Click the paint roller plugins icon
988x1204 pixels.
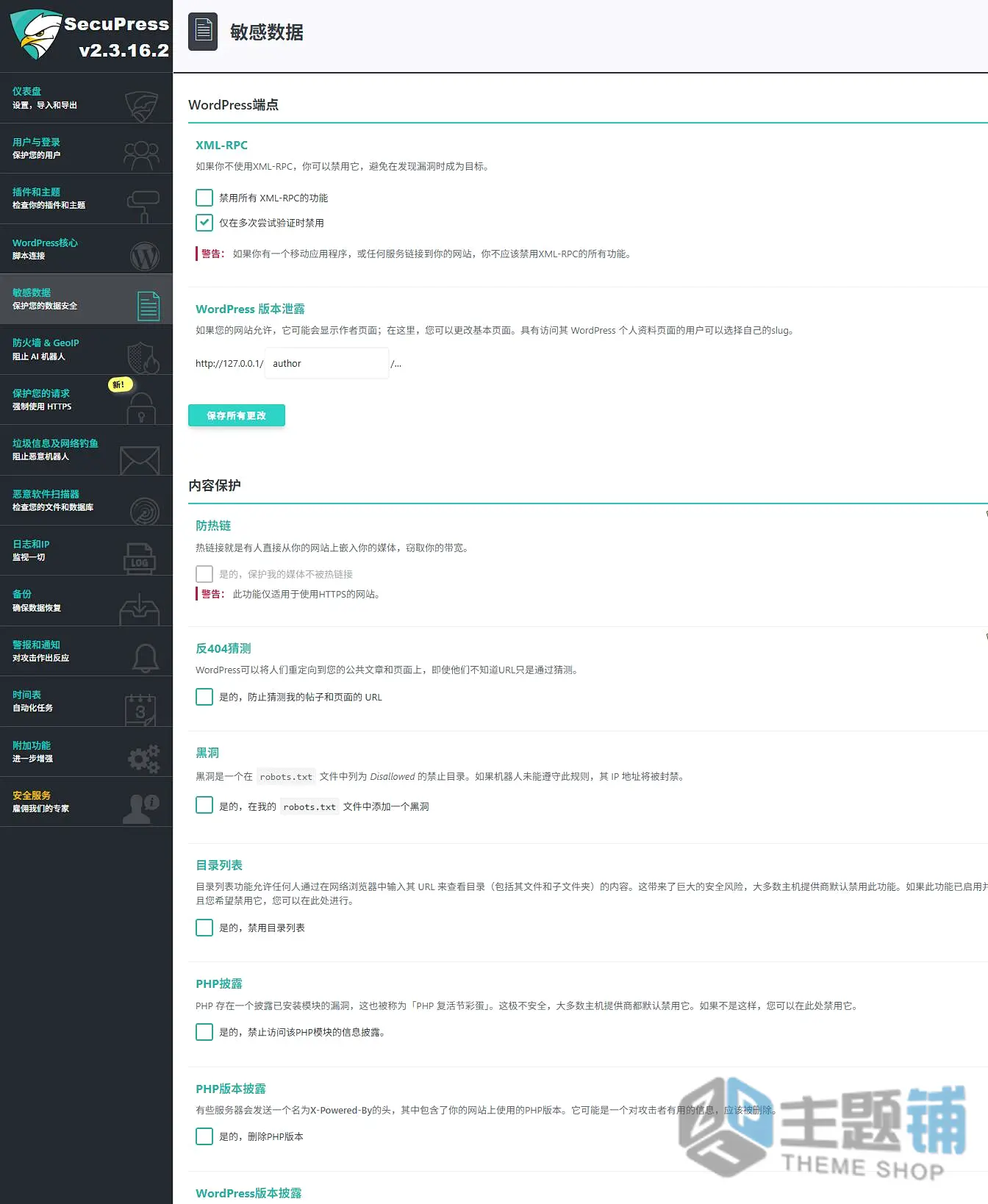(x=143, y=207)
